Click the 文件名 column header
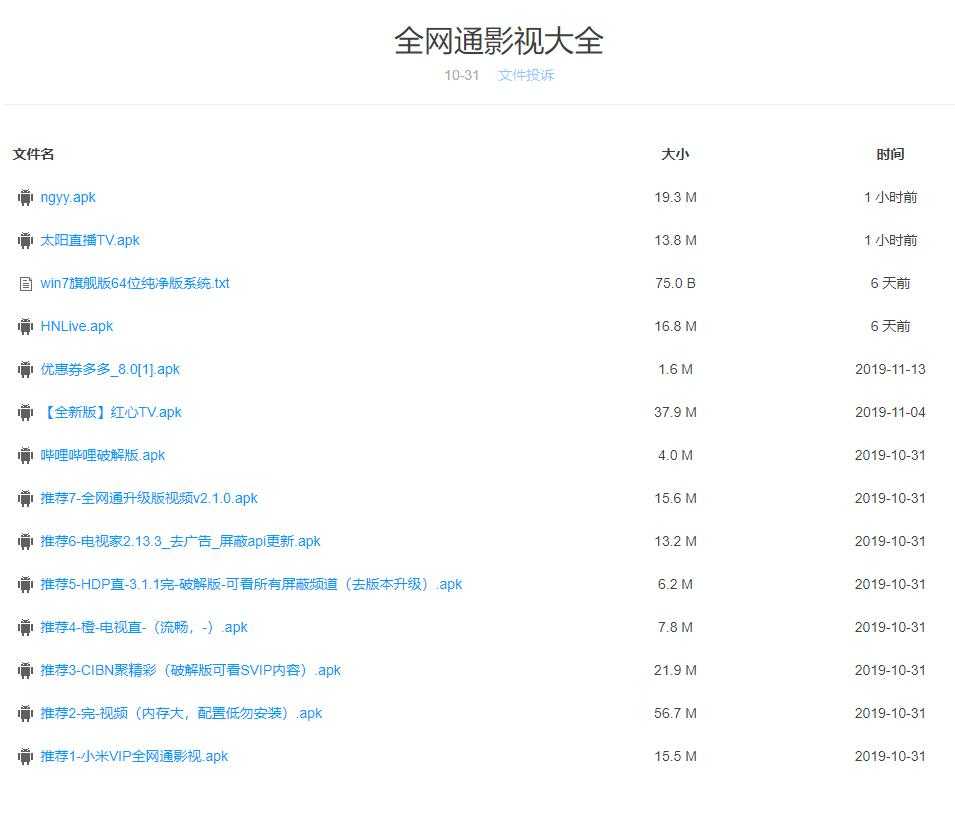 click(x=33, y=154)
